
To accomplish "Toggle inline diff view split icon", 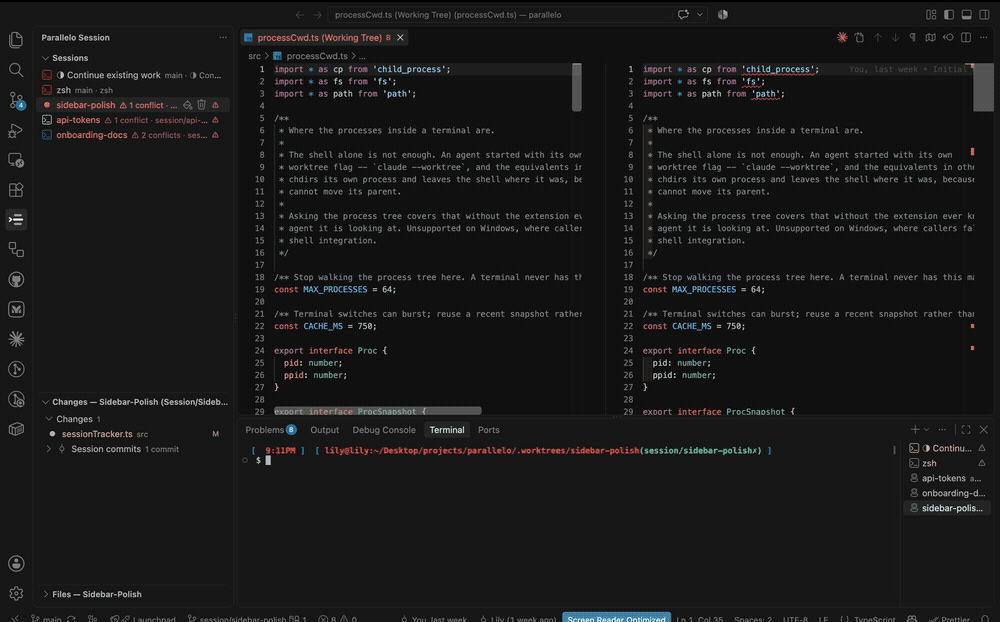I will point(966,38).
